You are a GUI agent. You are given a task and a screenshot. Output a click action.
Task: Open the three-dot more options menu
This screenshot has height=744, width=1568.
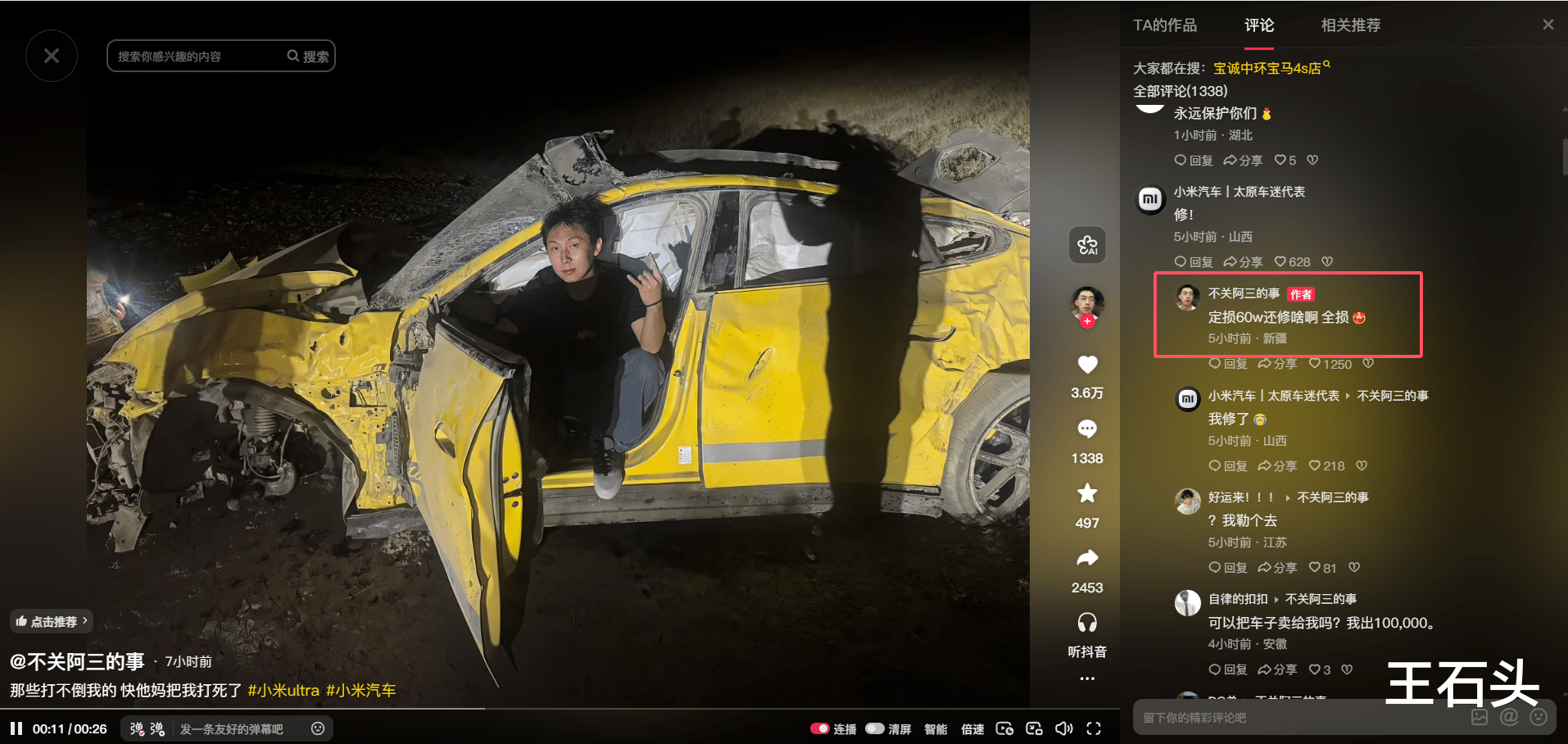(1087, 678)
